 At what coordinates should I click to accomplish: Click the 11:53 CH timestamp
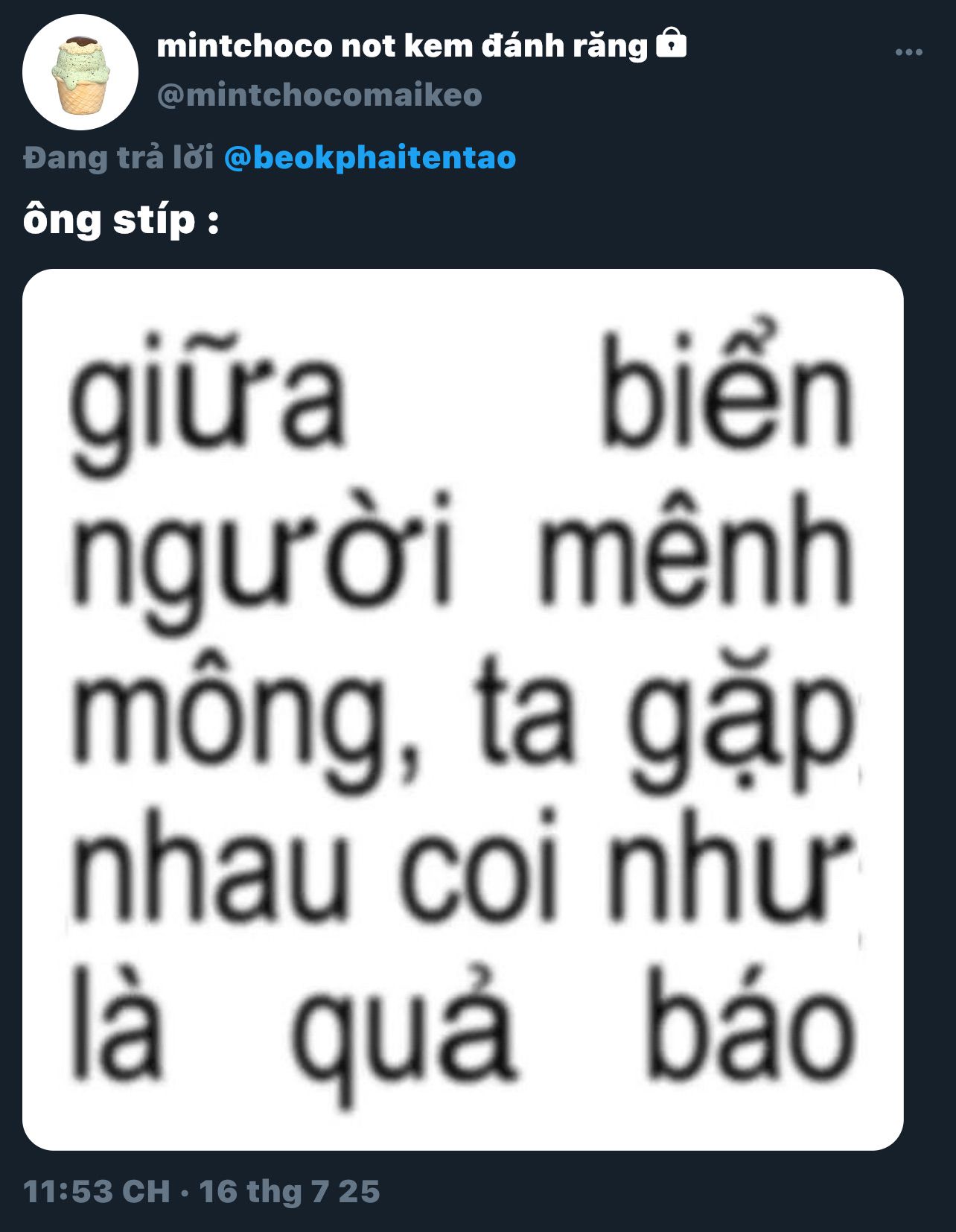point(97,1192)
